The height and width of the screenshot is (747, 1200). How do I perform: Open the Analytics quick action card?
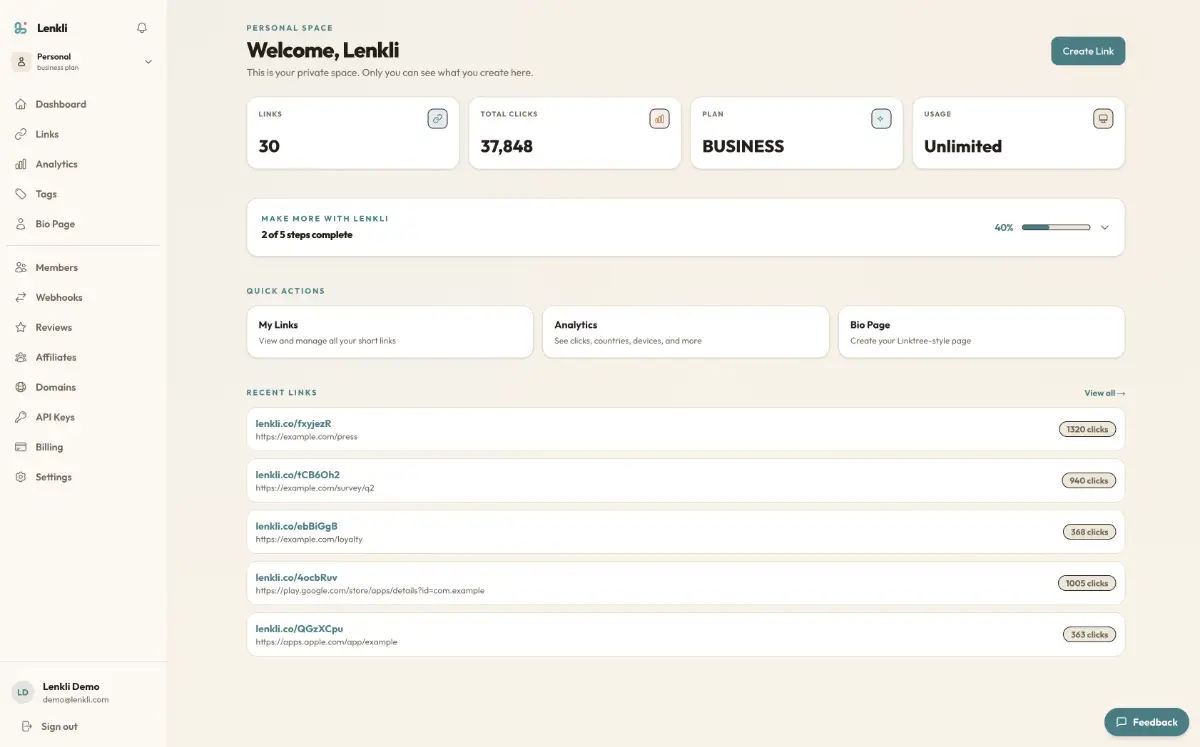pyautogui.click(x=686, y=332)
